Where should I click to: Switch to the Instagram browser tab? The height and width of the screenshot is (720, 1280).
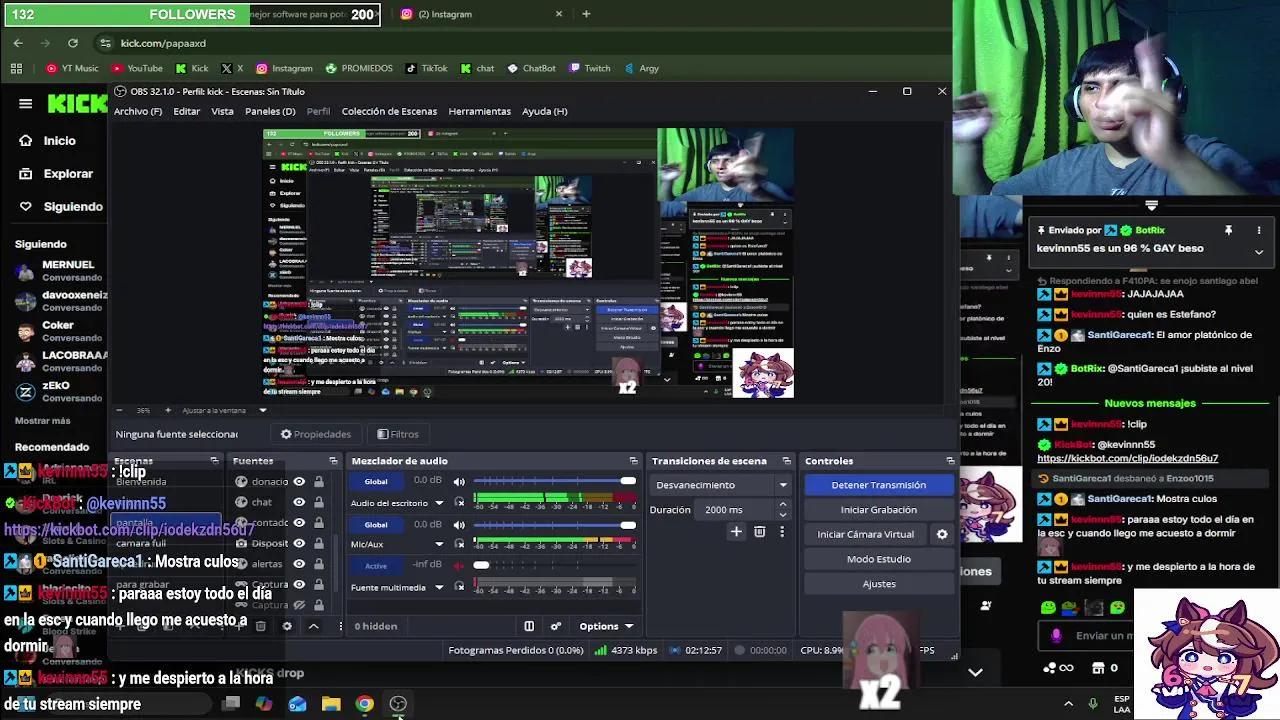pyautogui.click(x=480, y=14)
